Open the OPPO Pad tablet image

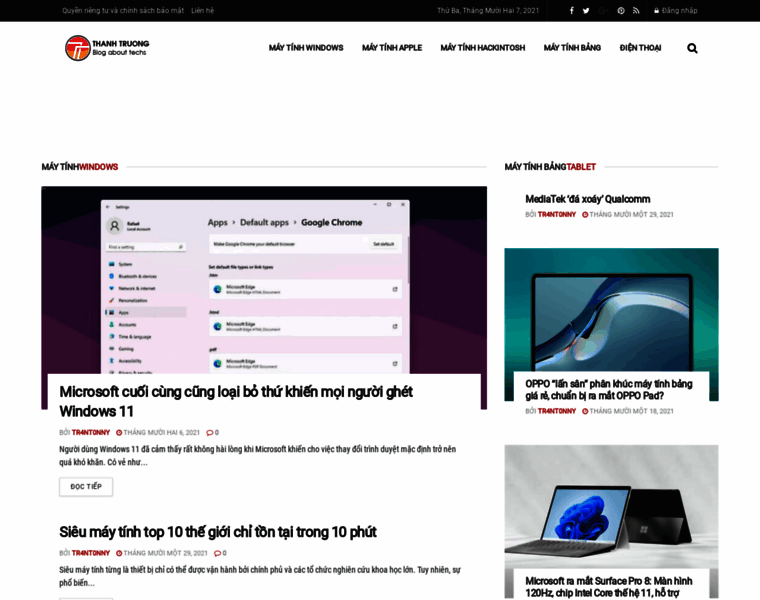tap(611, 310)
